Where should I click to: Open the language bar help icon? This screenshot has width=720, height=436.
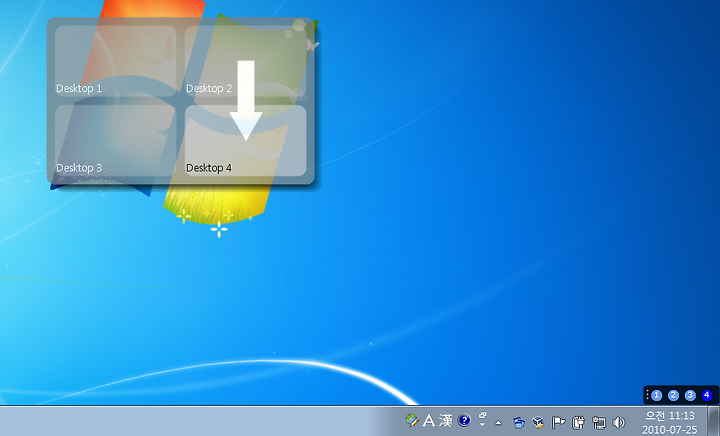click(x=464, y=420)
